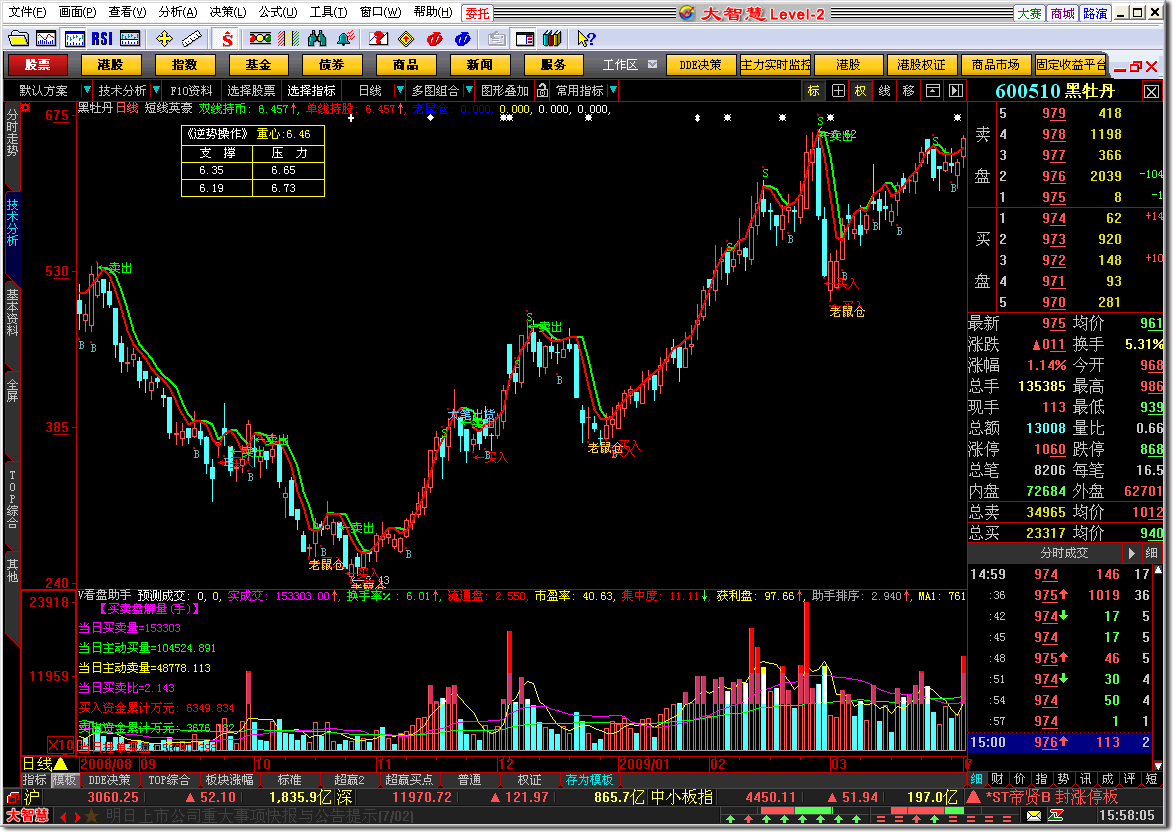Select the 超赢买点 bottom tab
1176x834 pixels.
pos(409,780)
